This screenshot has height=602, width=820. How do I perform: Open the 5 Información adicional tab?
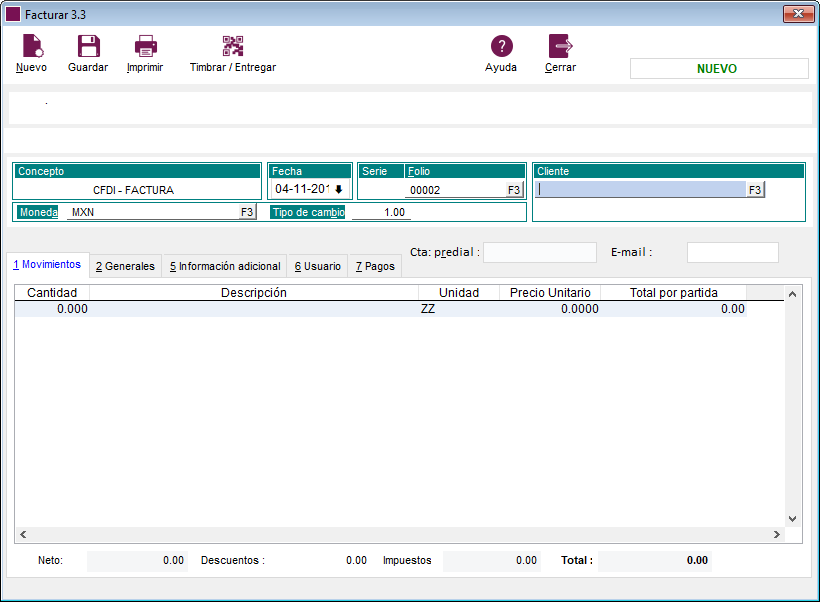click(x=225, y=266)
